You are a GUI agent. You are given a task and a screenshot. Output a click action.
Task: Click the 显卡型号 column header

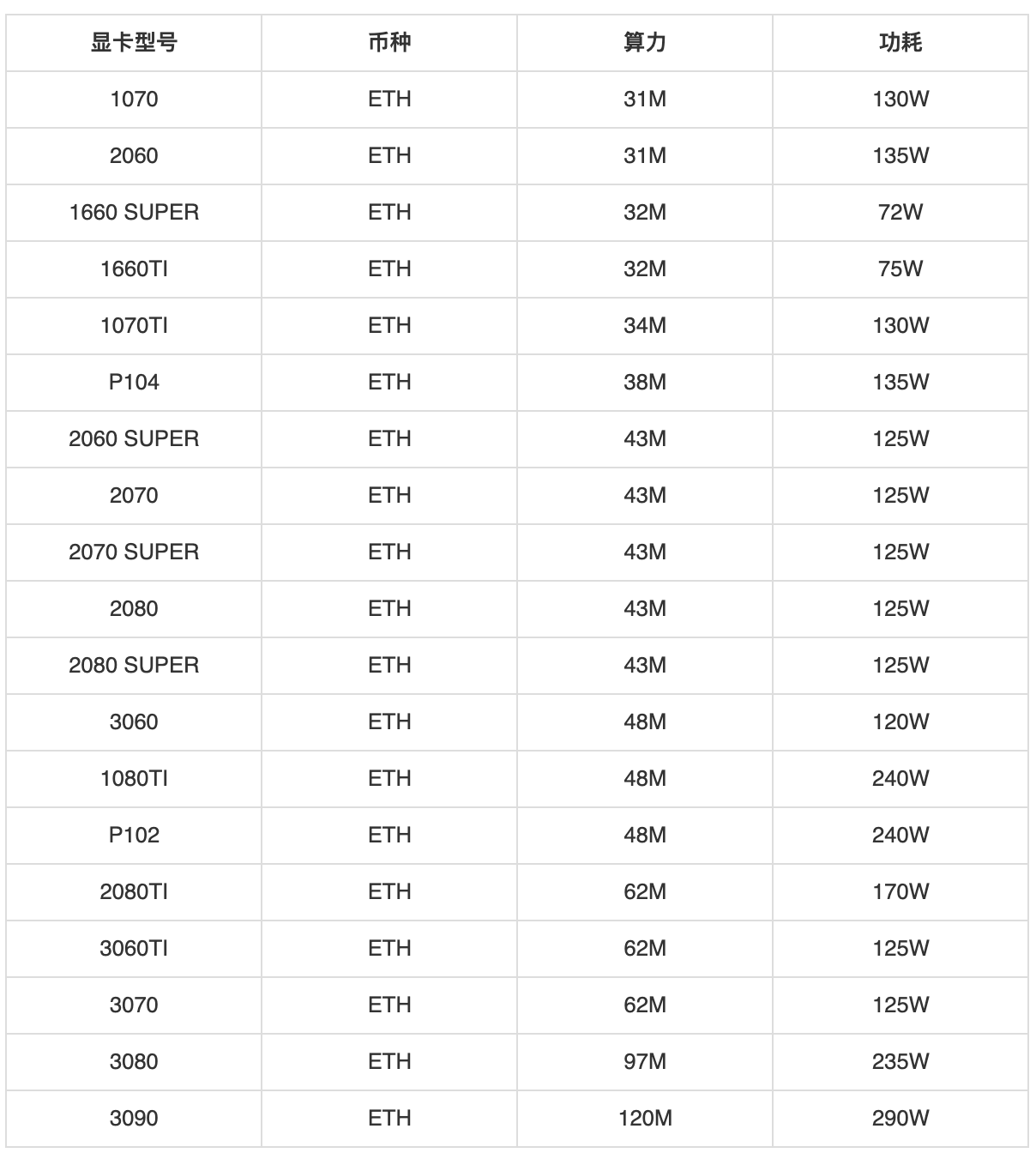pyautogui.click(x=134, y=42)
